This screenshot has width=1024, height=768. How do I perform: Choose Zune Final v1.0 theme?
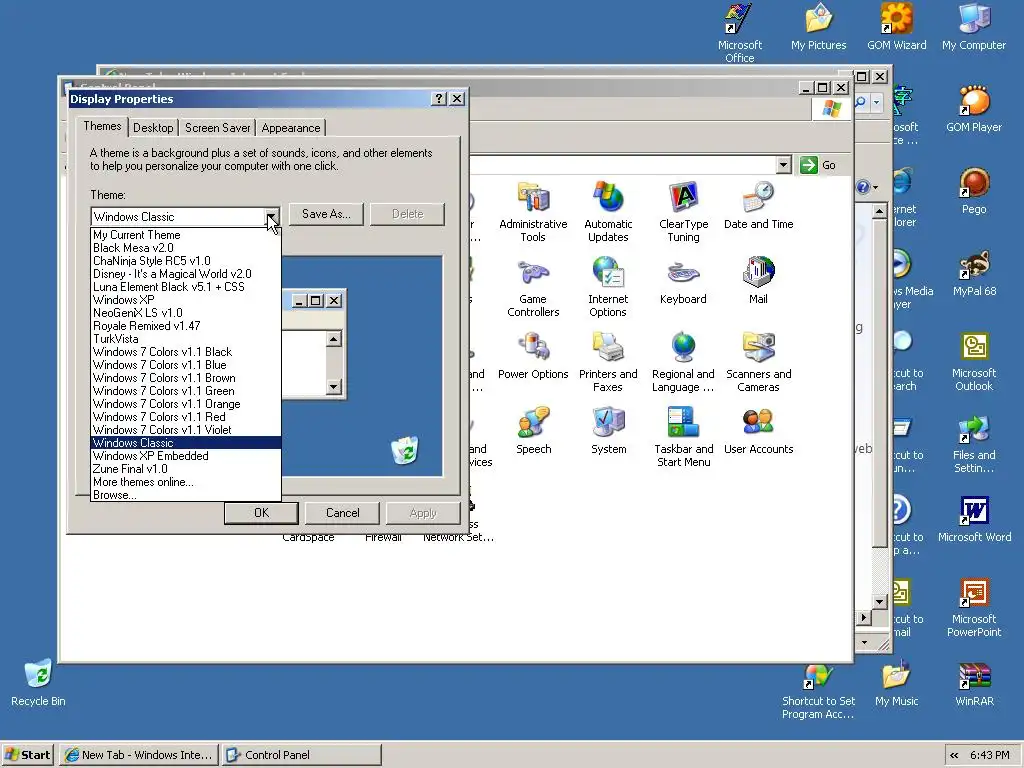tap(185, 469)
